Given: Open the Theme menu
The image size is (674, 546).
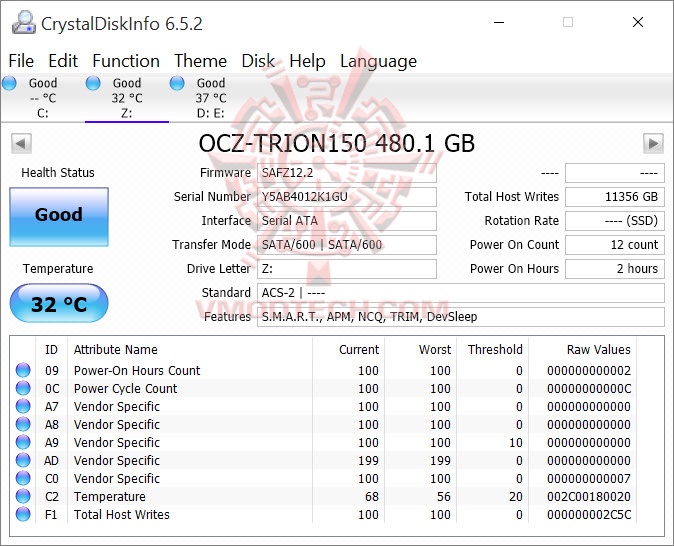Looking at the screenshot, I should 200,61.
